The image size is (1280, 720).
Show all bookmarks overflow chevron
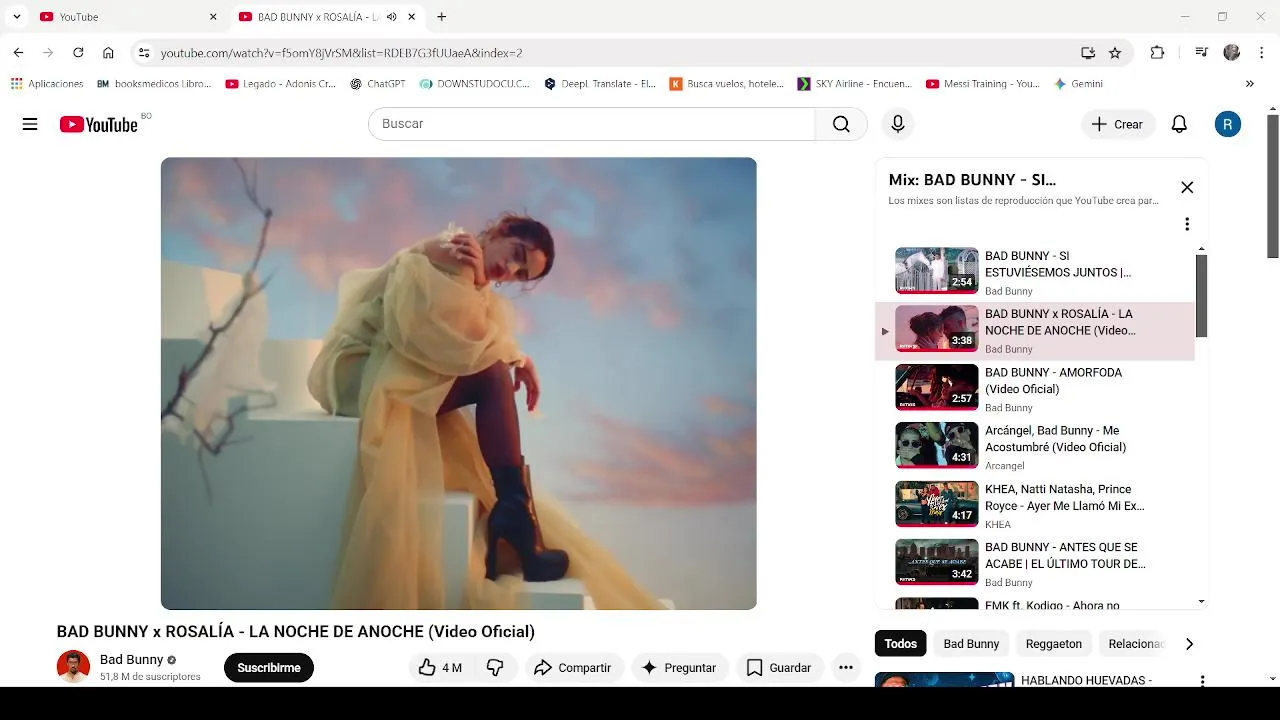click(x=1249, y=84)
